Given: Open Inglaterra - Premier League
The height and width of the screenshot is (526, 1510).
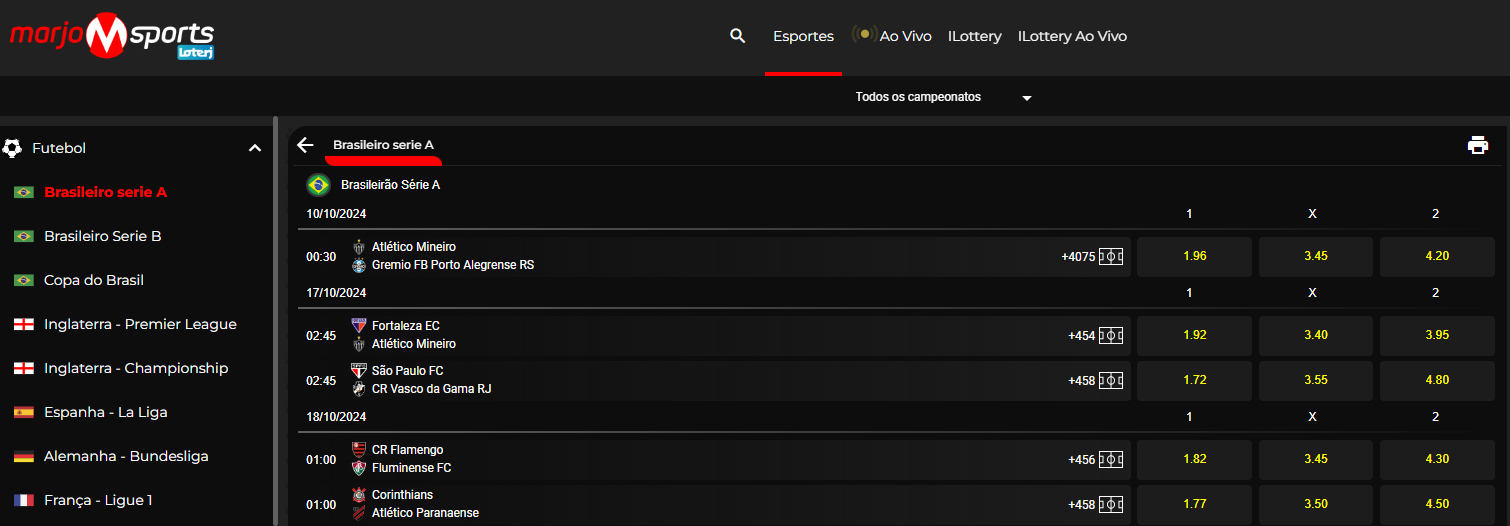Looking at the screenshot, I should [140, 324].
